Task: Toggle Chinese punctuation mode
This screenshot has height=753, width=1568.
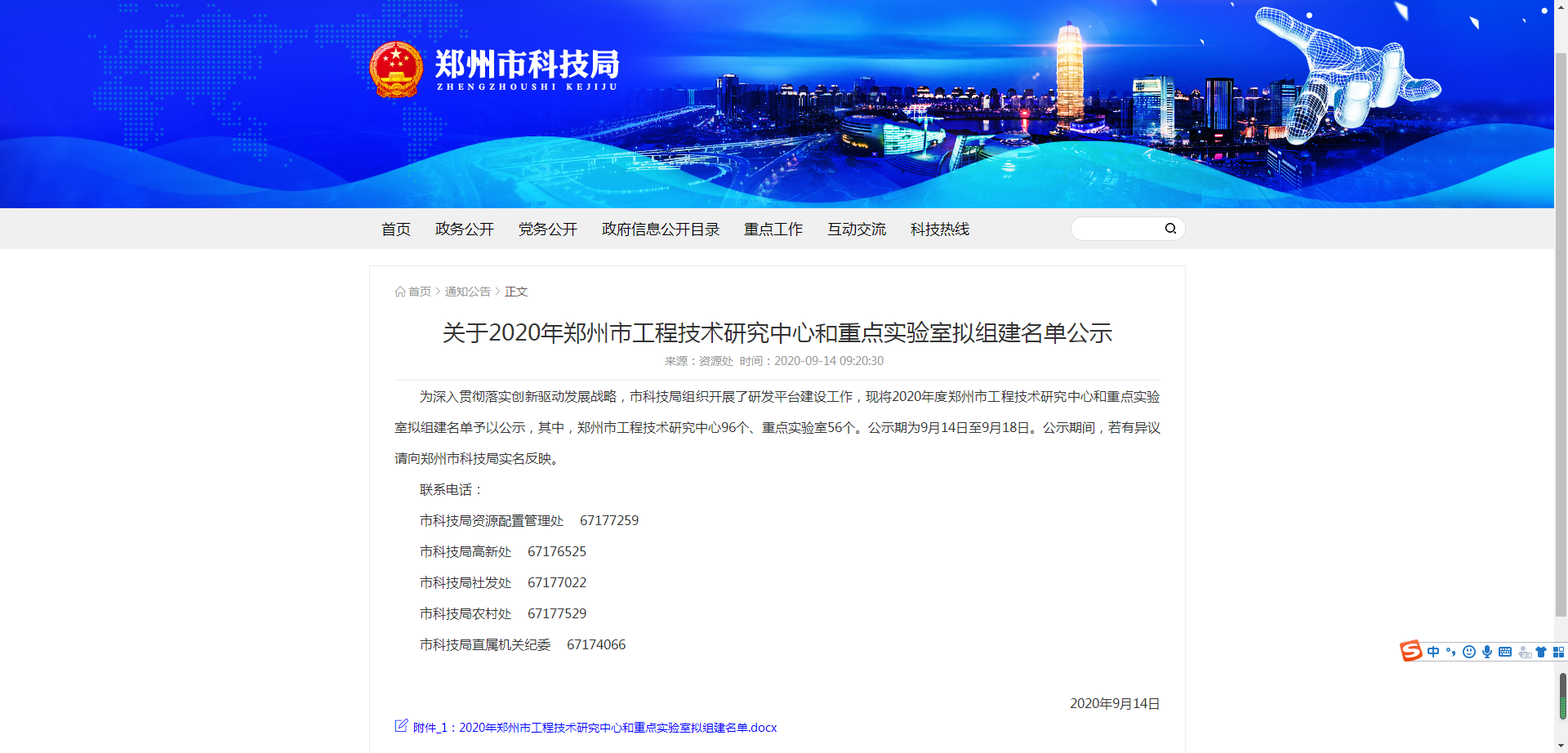Action: pyautogui.click(x=1451, y=652)
